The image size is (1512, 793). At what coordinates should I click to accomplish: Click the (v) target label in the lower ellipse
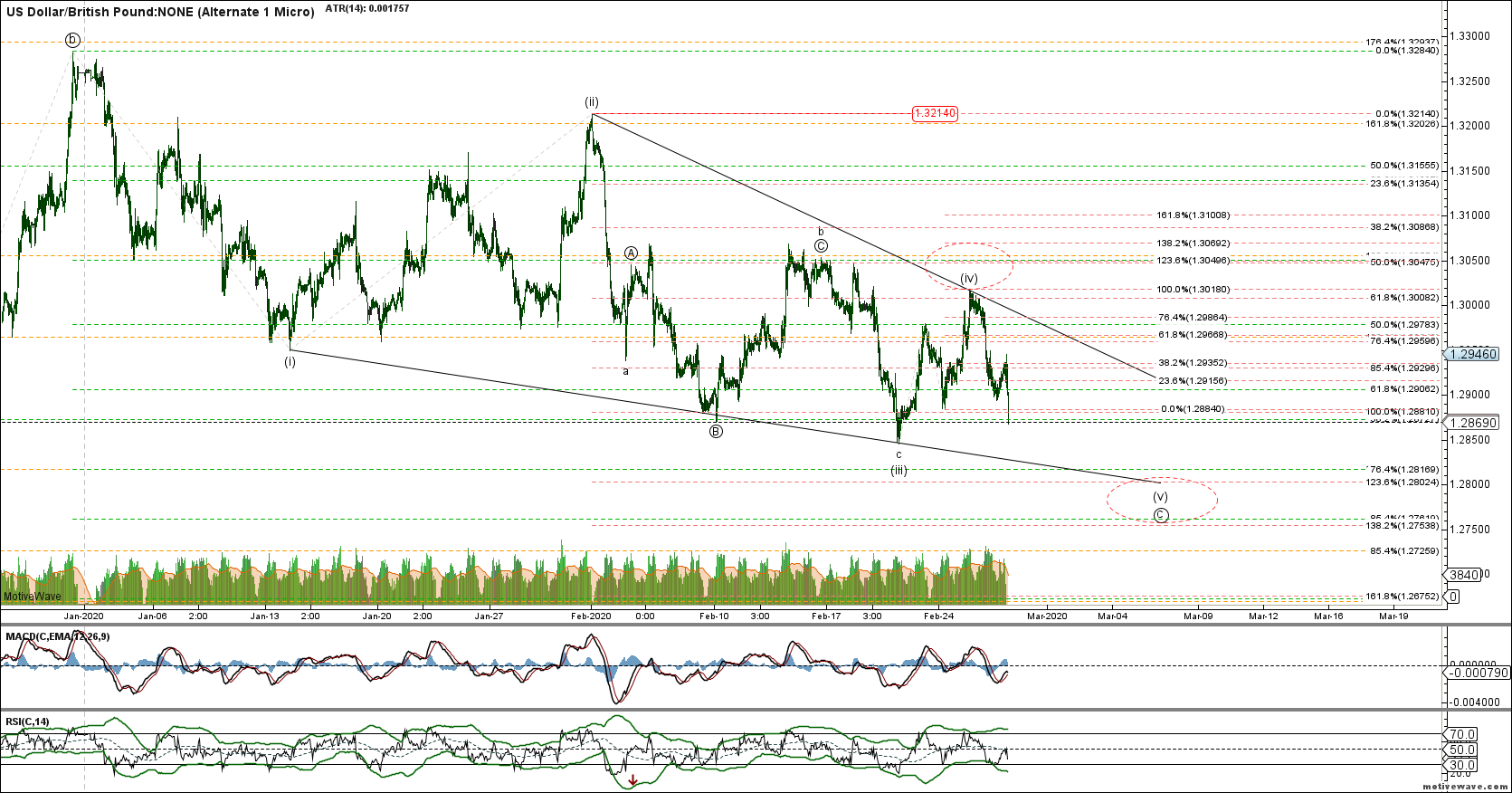pyautogui.click(x=1160, y=497)
